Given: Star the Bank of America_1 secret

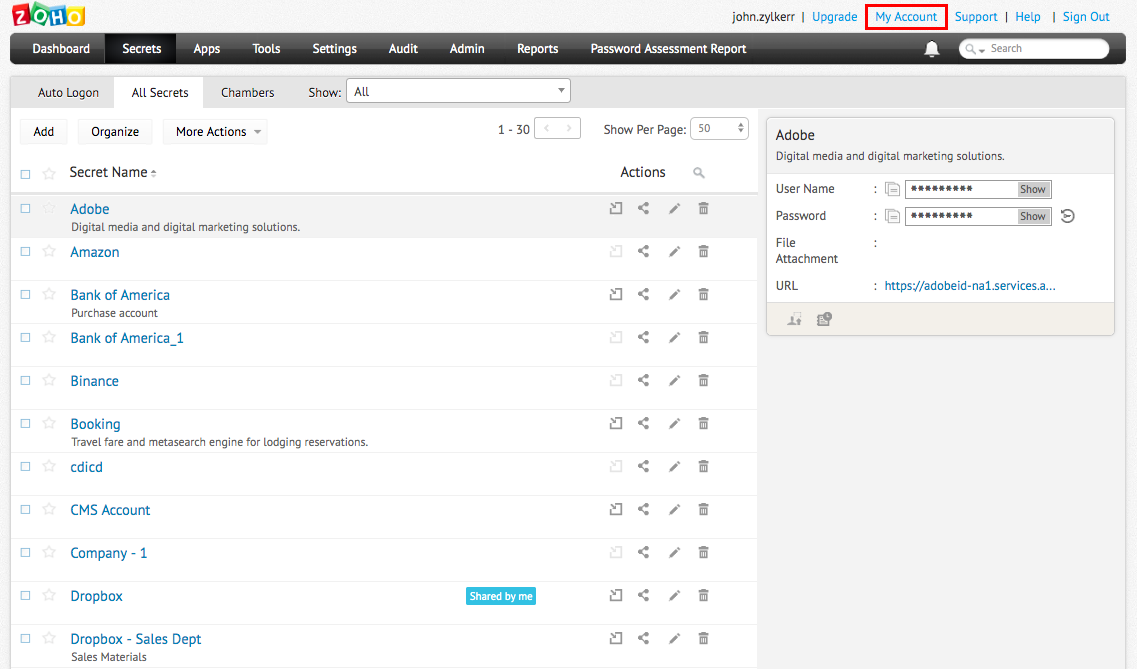Looking at the screenshot, I should (x=49, y=338).
